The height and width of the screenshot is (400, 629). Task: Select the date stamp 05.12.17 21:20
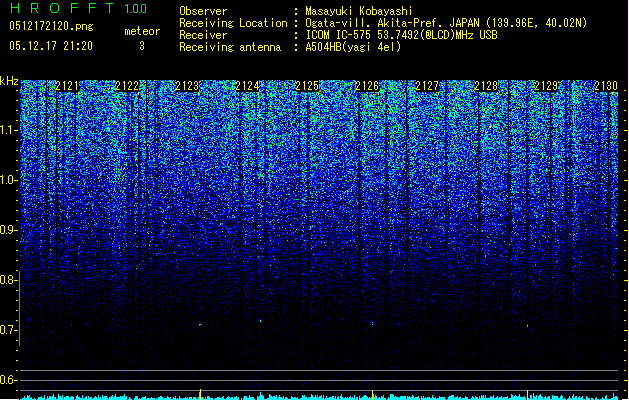pyautogui.click(x=51, y=46)
